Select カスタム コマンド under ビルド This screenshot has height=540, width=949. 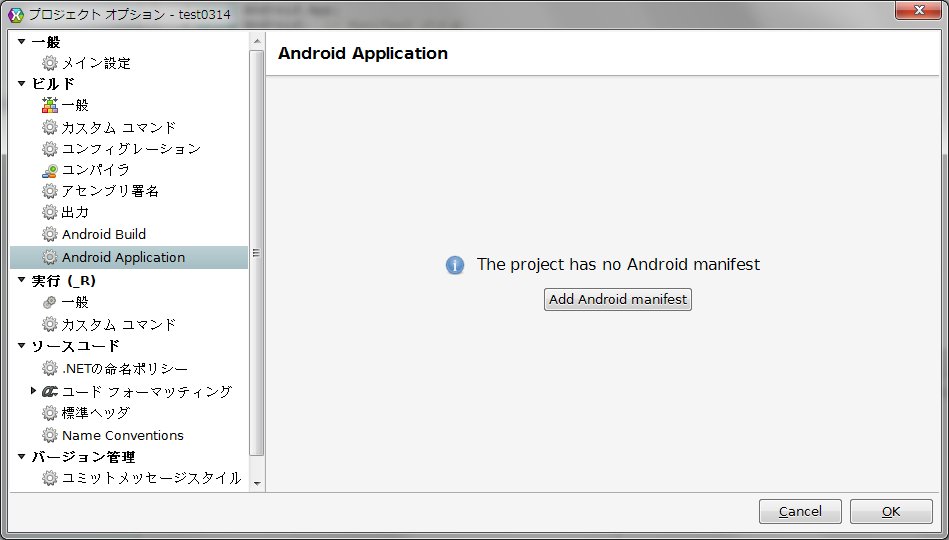119,128
